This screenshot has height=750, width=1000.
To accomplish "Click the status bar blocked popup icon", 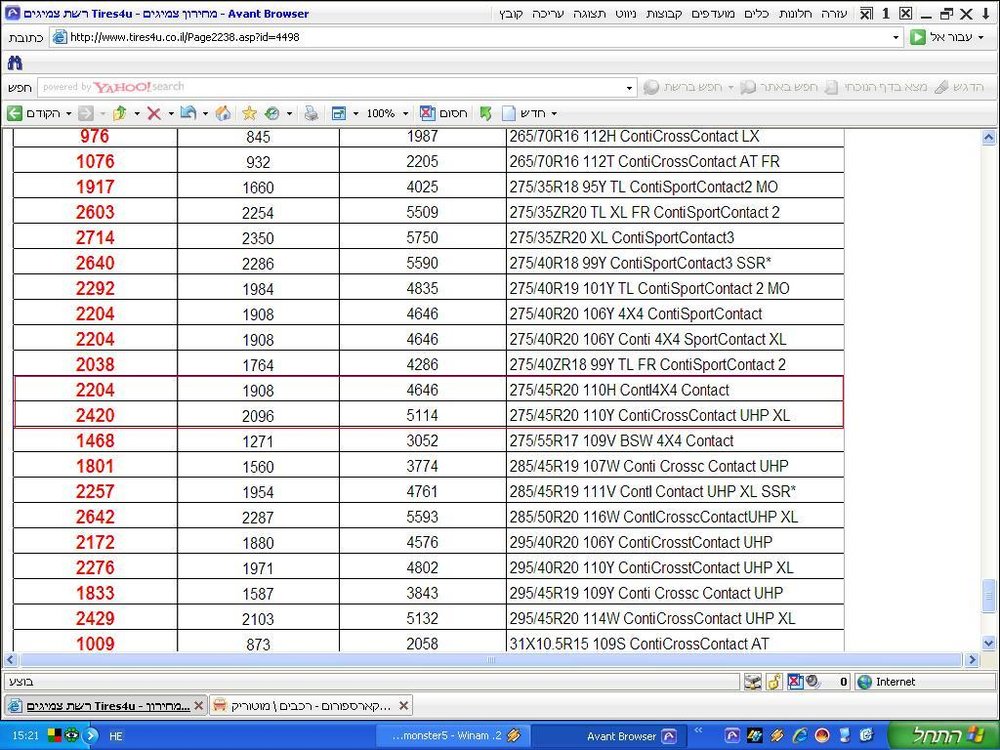I will pyautogui.click(x=795, y=682).
